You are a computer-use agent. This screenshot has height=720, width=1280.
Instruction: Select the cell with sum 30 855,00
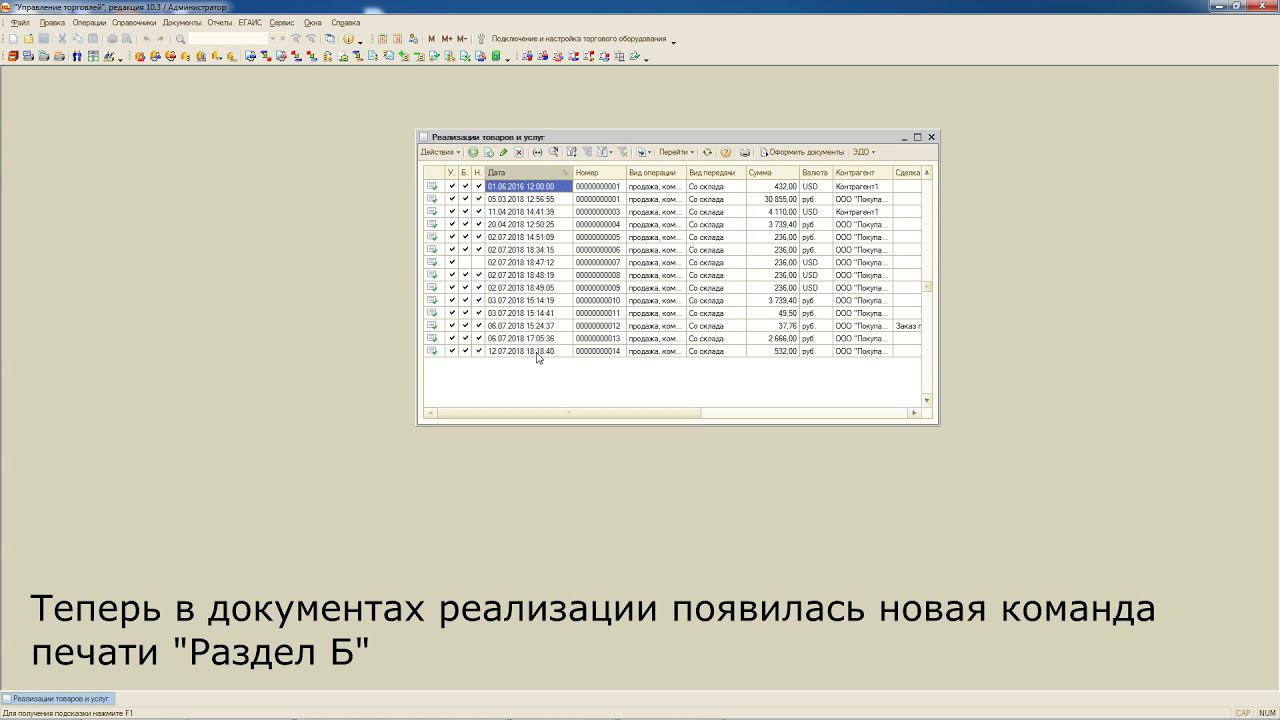[772, 199]
